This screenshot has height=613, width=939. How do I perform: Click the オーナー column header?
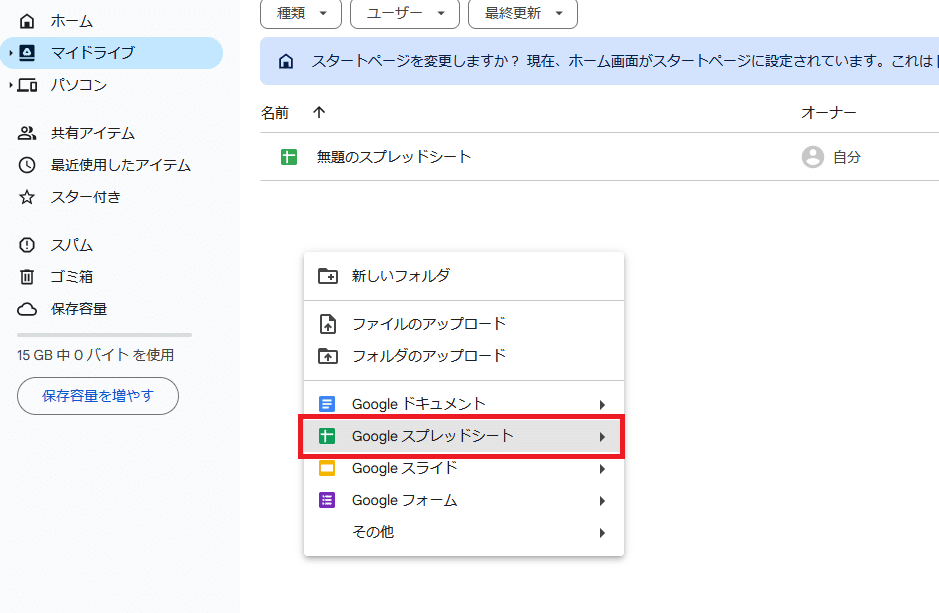click(x=829, y=113)
